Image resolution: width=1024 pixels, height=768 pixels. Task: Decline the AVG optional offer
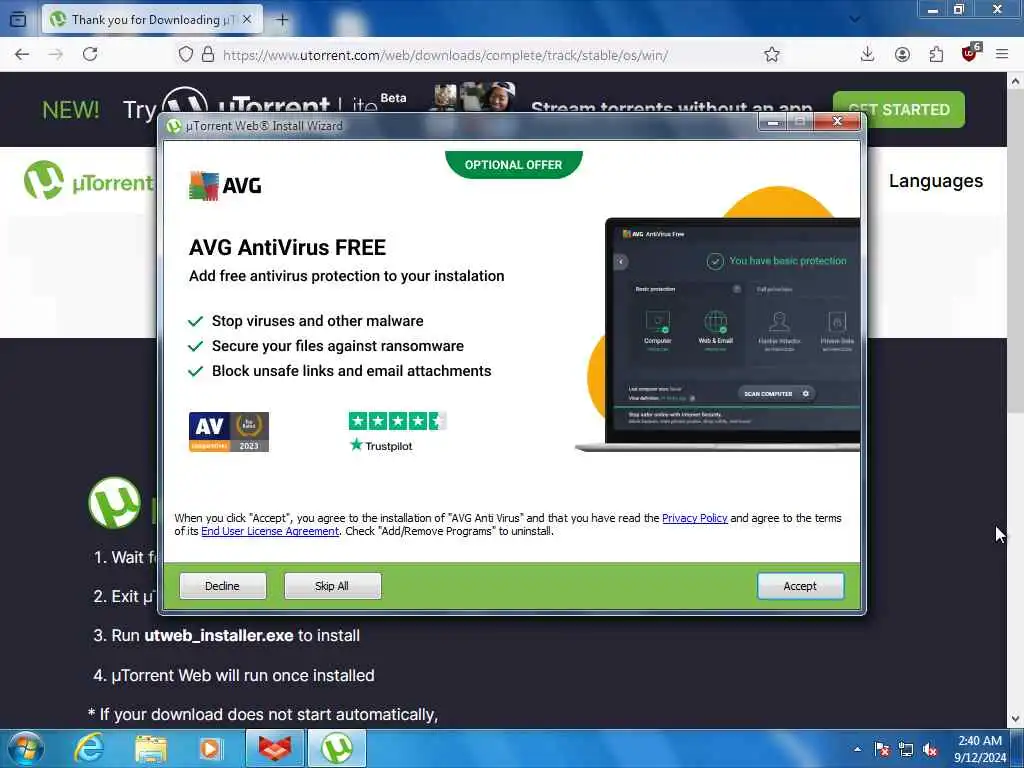(x=222, y=586)
